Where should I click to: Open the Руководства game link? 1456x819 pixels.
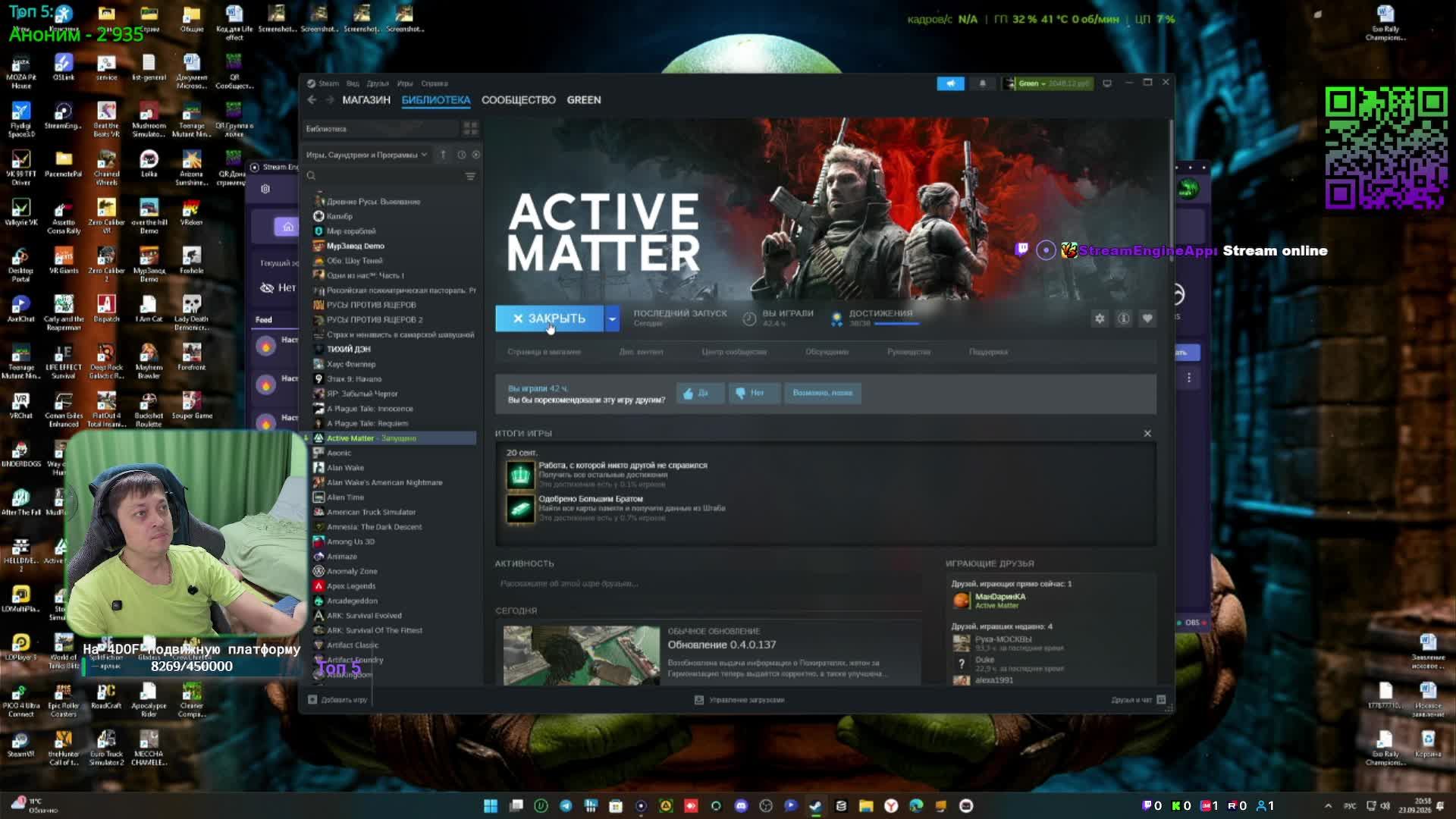coord(909,352)
